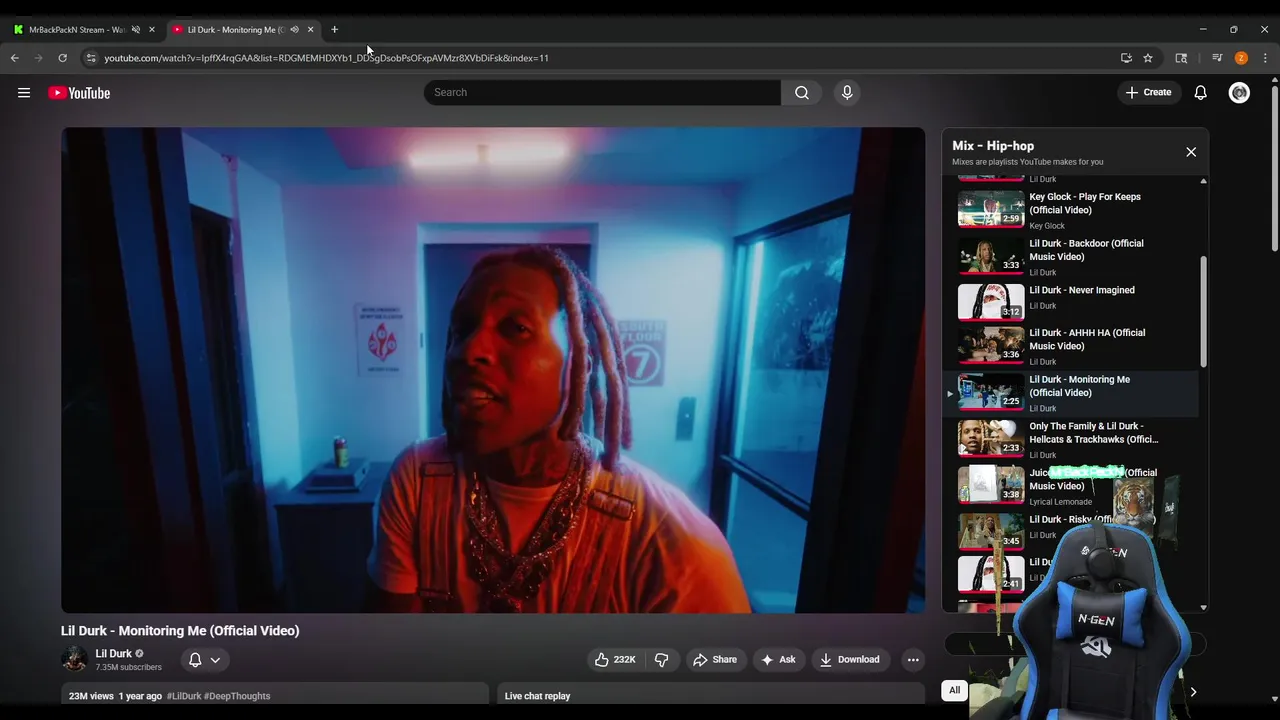Select the All filter chip

coord(954,690)
